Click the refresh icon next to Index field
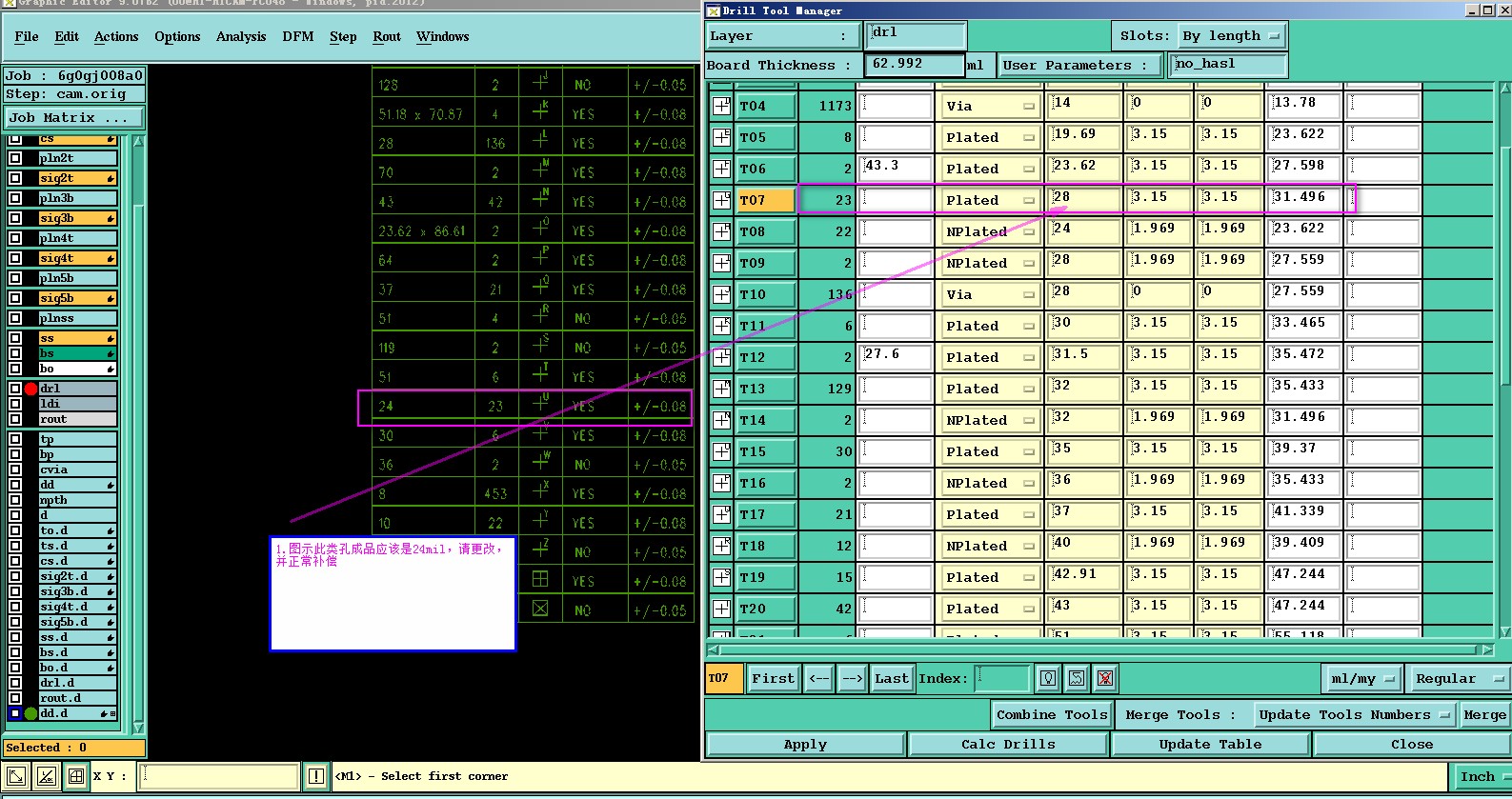Viewport: 1512px width, 799px height. coord(1077,678)
